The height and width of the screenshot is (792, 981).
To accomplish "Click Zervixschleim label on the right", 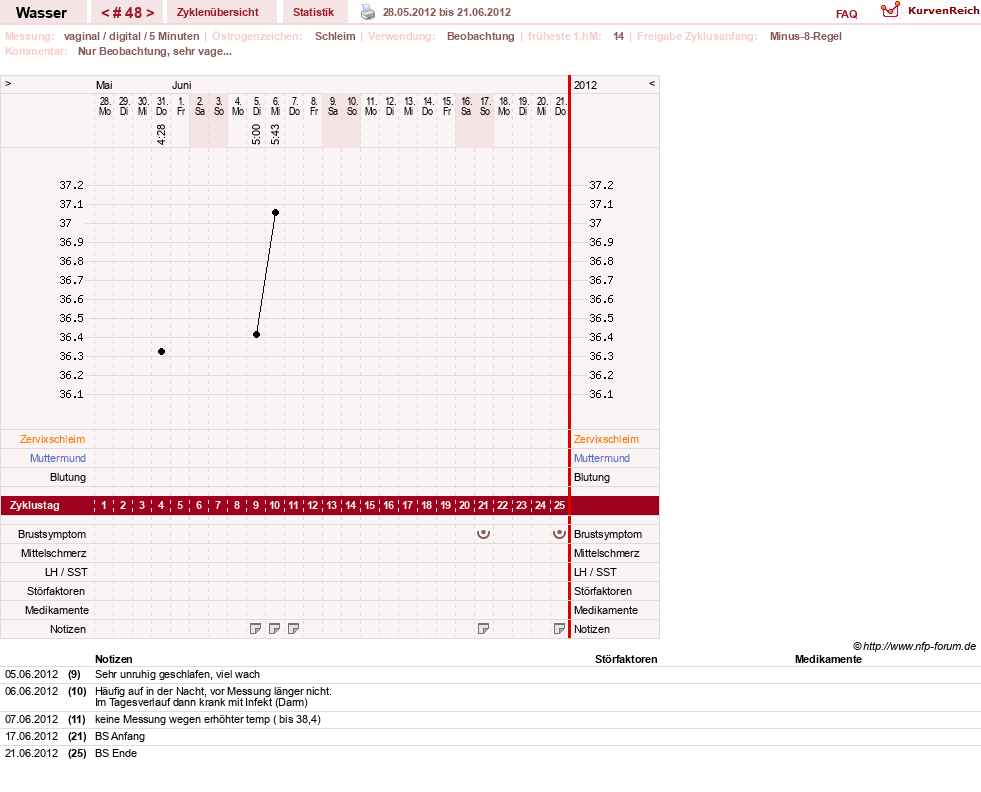I will (x=606, y=439).
